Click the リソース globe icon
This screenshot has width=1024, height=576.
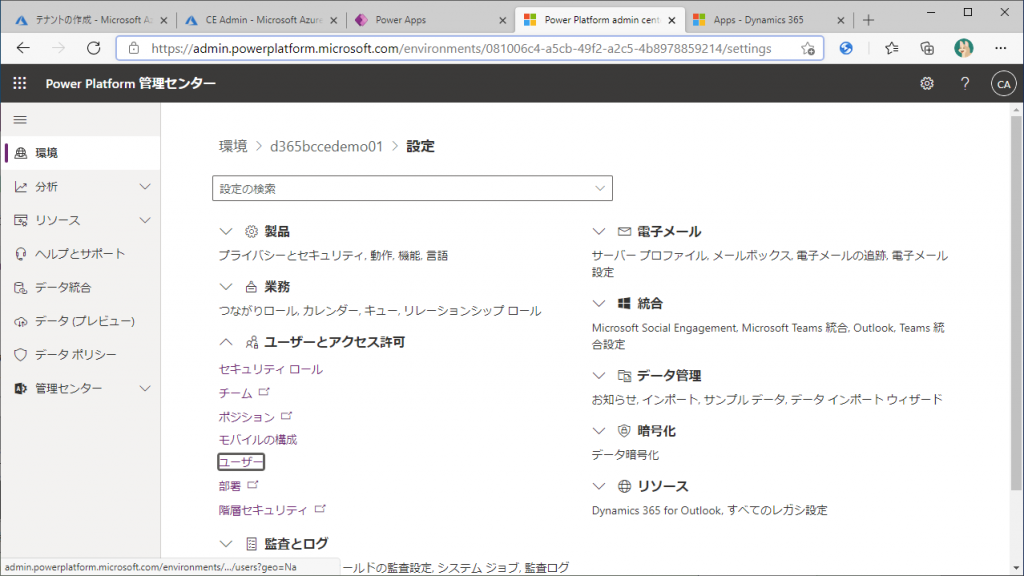pyautogui.click(x=624, y=486)
